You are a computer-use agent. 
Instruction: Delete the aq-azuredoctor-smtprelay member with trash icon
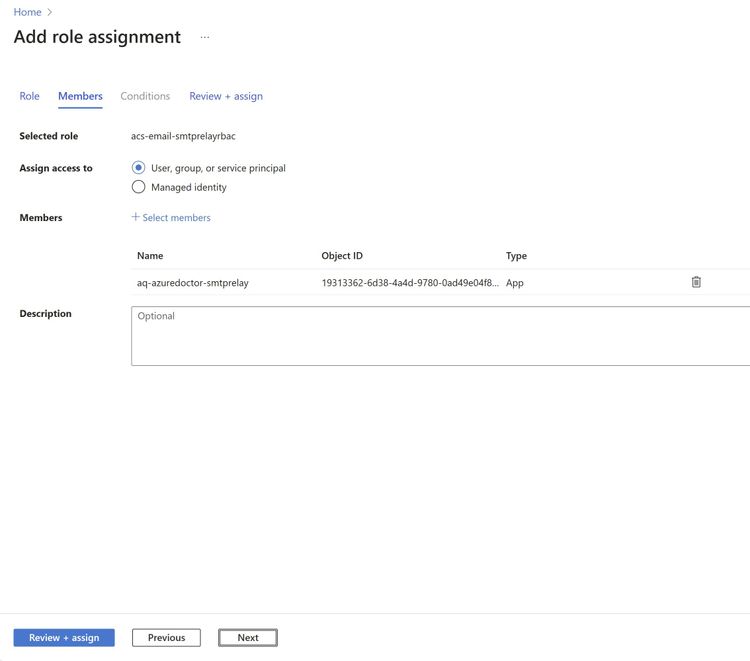click(x=696, y=282)
